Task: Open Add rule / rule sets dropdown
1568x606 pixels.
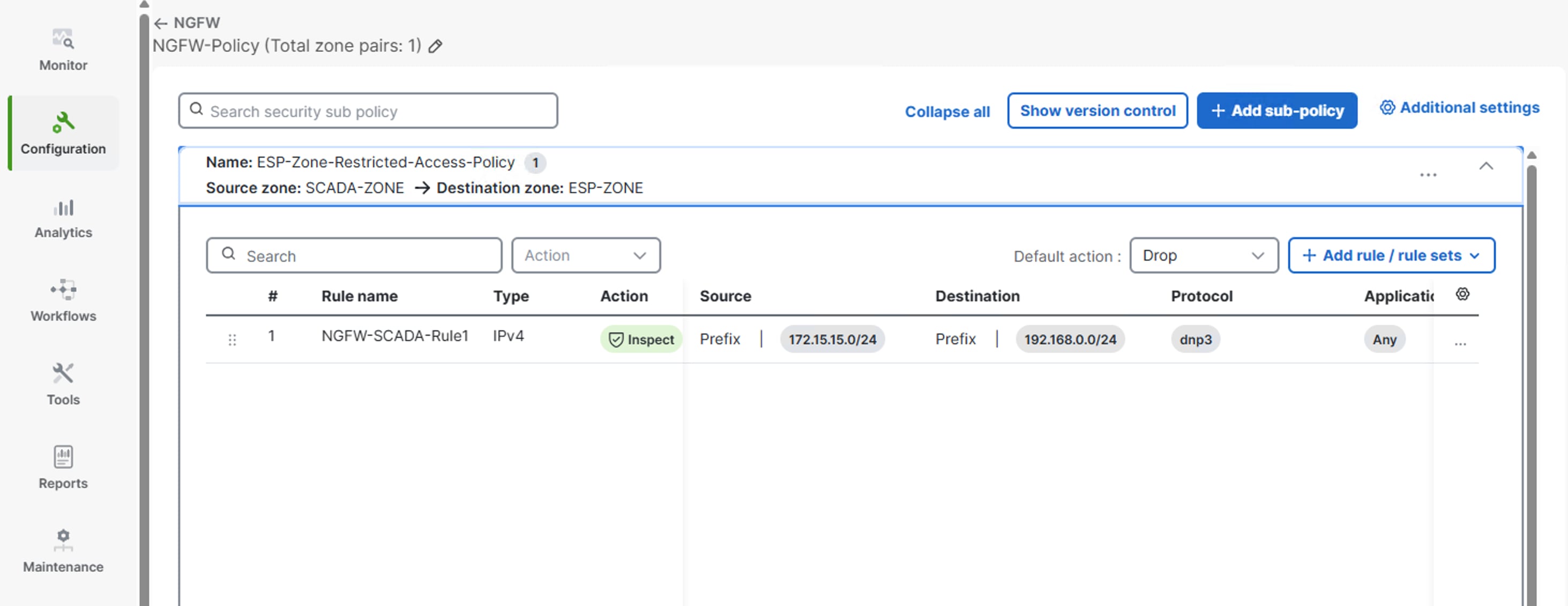Action: 1391,256
